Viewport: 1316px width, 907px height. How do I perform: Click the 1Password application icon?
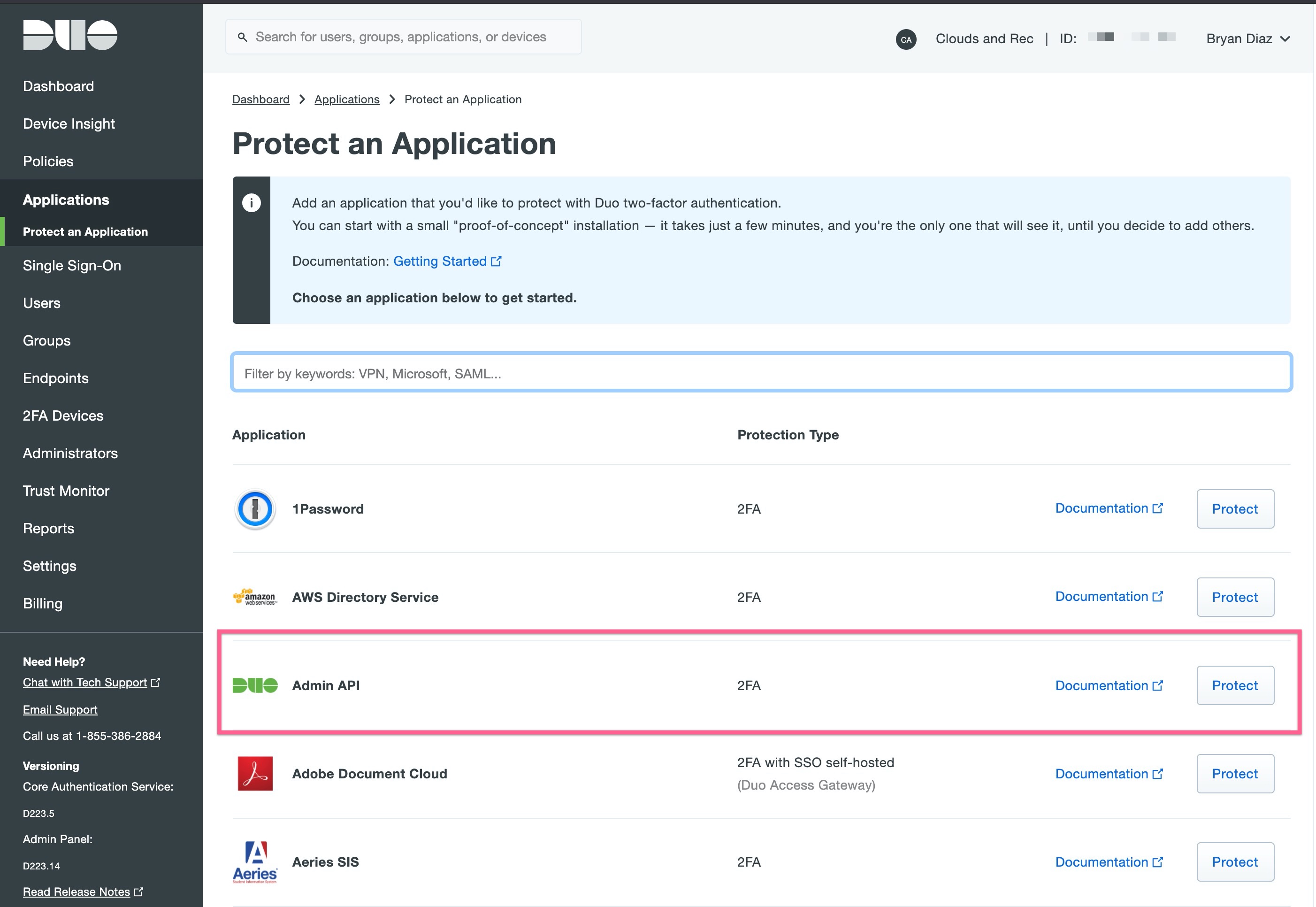pos(255,508)
